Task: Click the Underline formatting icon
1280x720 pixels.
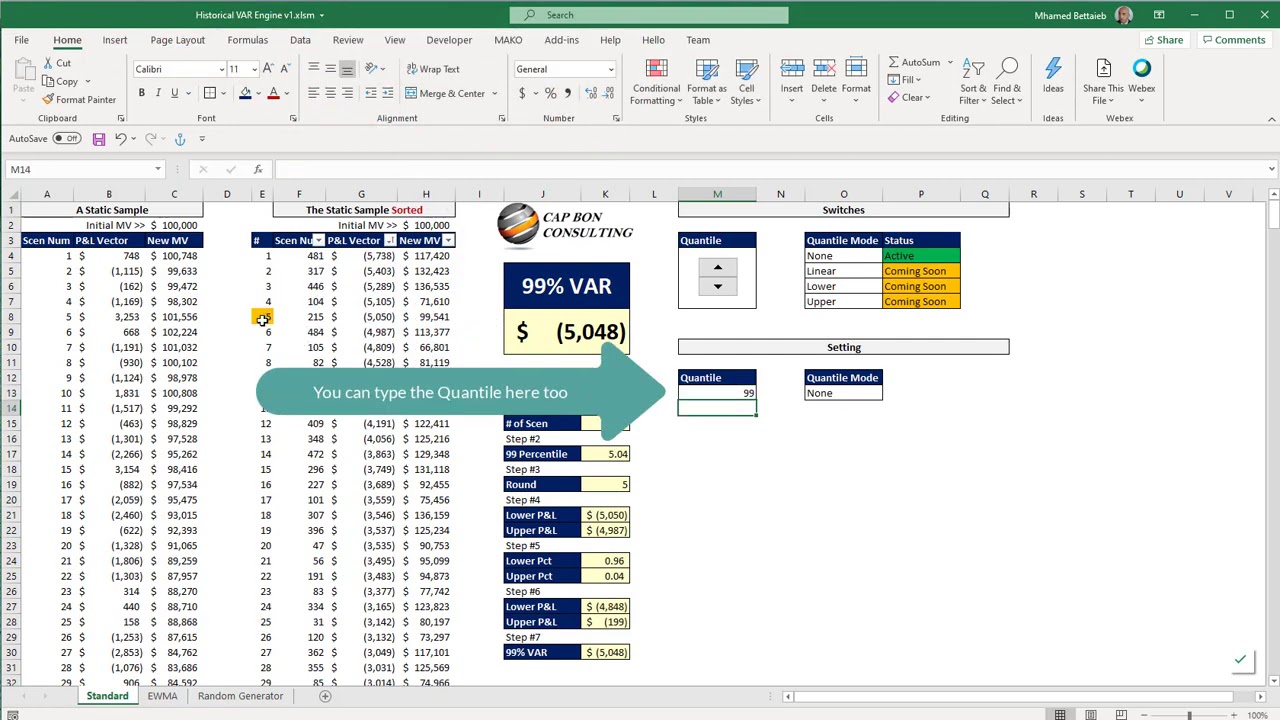Action: (x=174, y=93)
